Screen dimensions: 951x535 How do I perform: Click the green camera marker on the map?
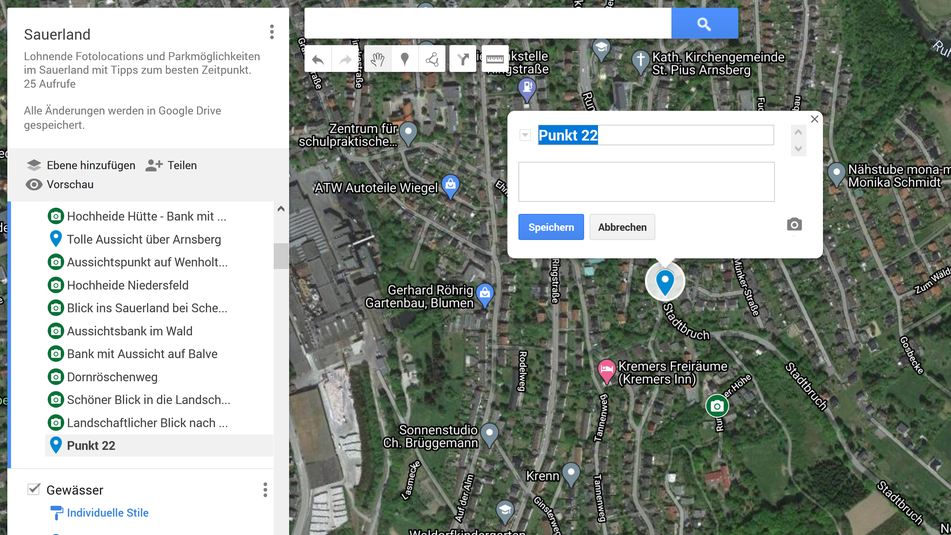click(717, 406)
